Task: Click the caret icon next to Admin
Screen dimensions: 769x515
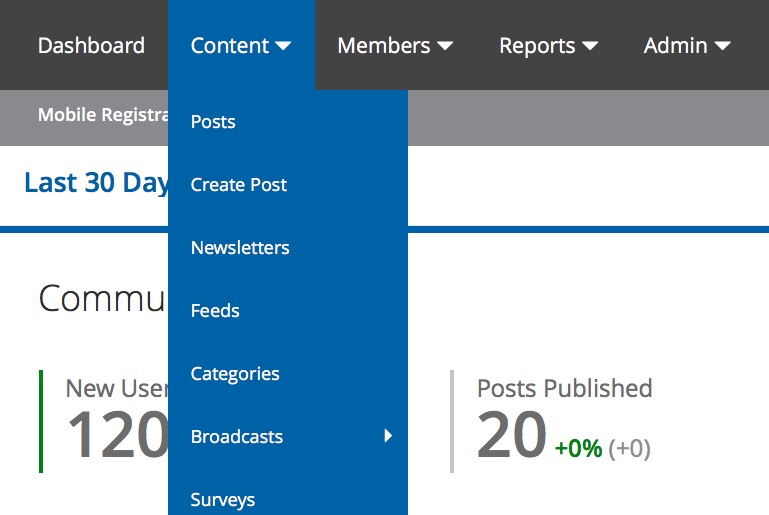Action: [x=722, y=46]
